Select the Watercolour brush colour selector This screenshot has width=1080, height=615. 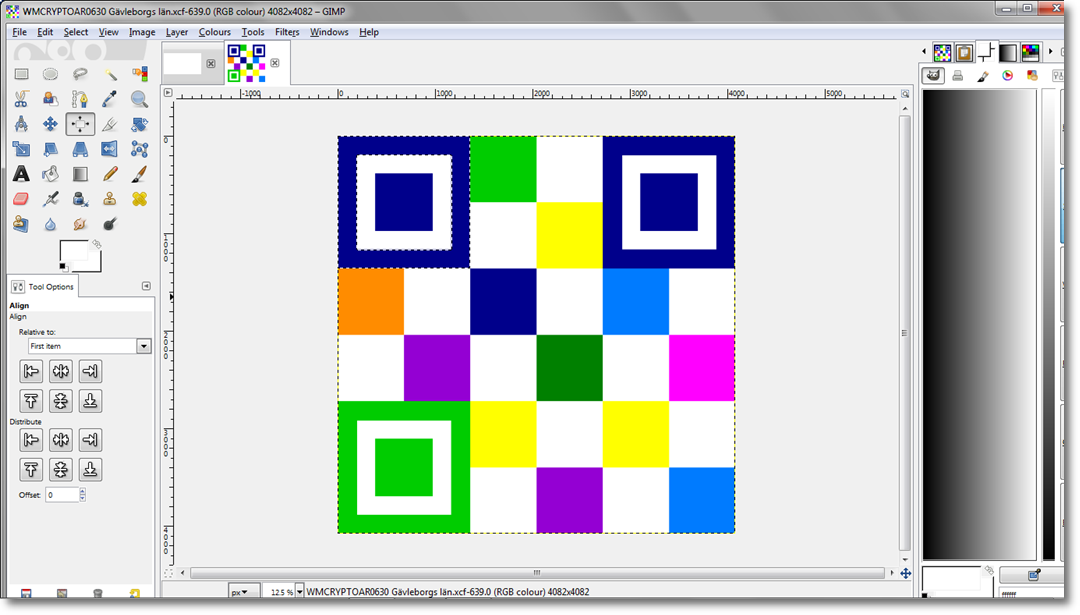coord(983,76)
